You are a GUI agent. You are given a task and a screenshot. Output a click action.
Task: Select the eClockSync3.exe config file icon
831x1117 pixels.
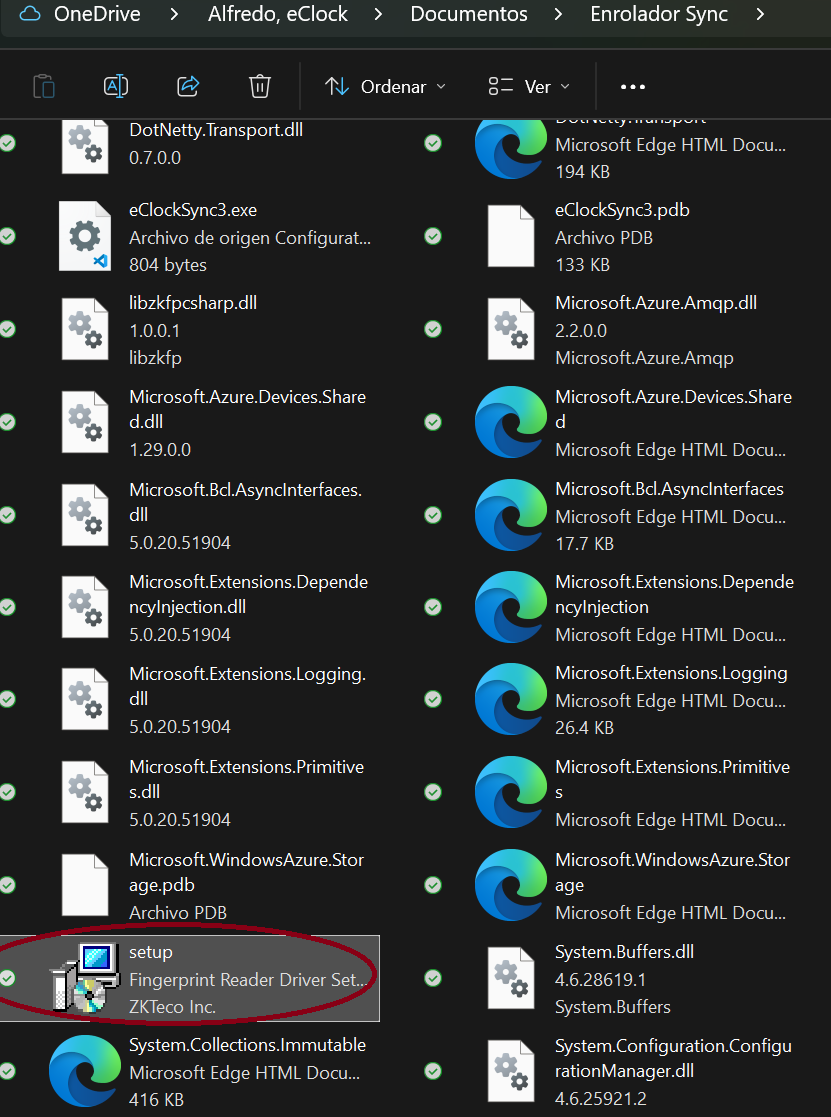85,237
